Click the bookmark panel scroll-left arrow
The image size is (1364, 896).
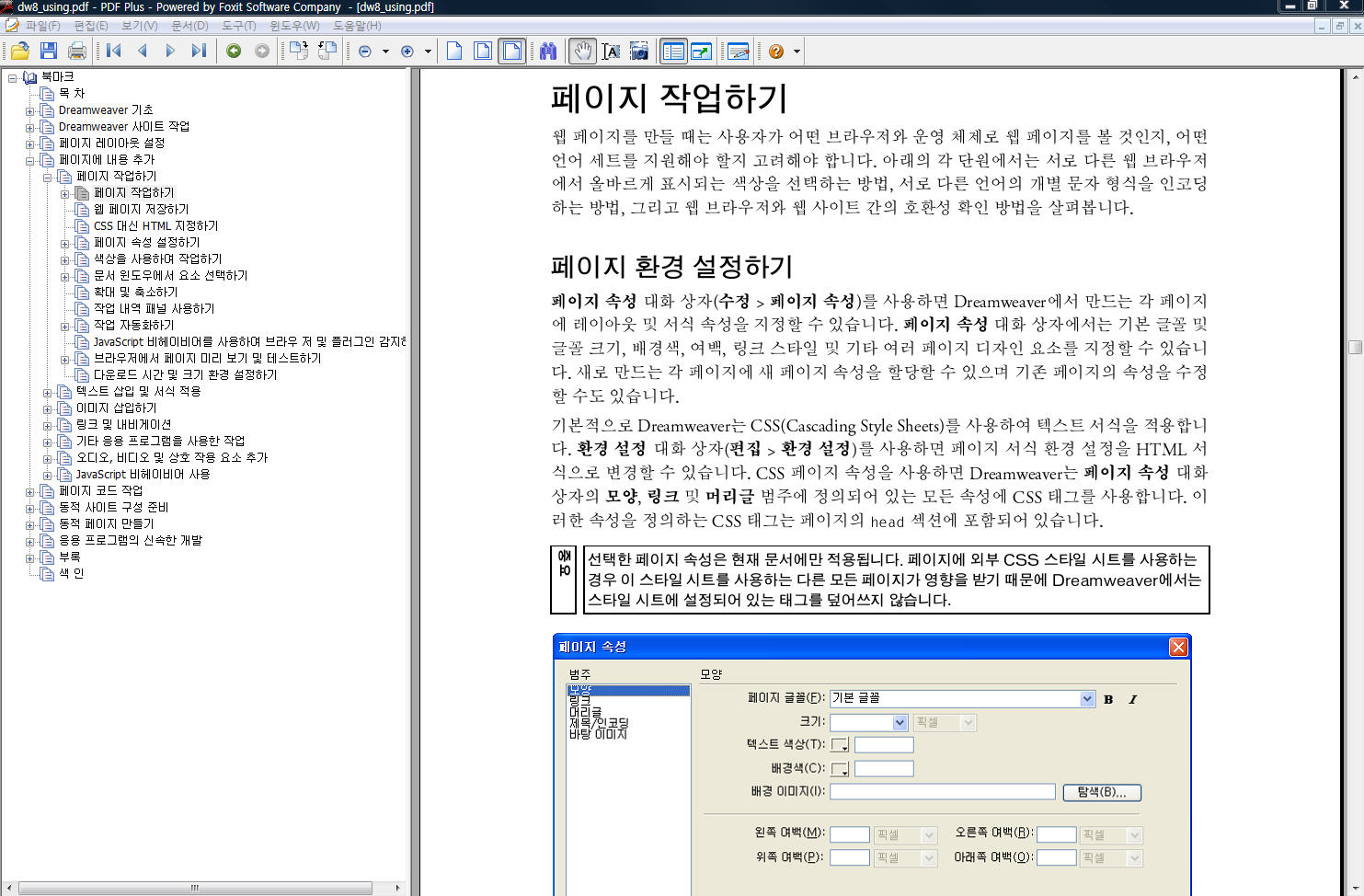(x=8, y=888)
